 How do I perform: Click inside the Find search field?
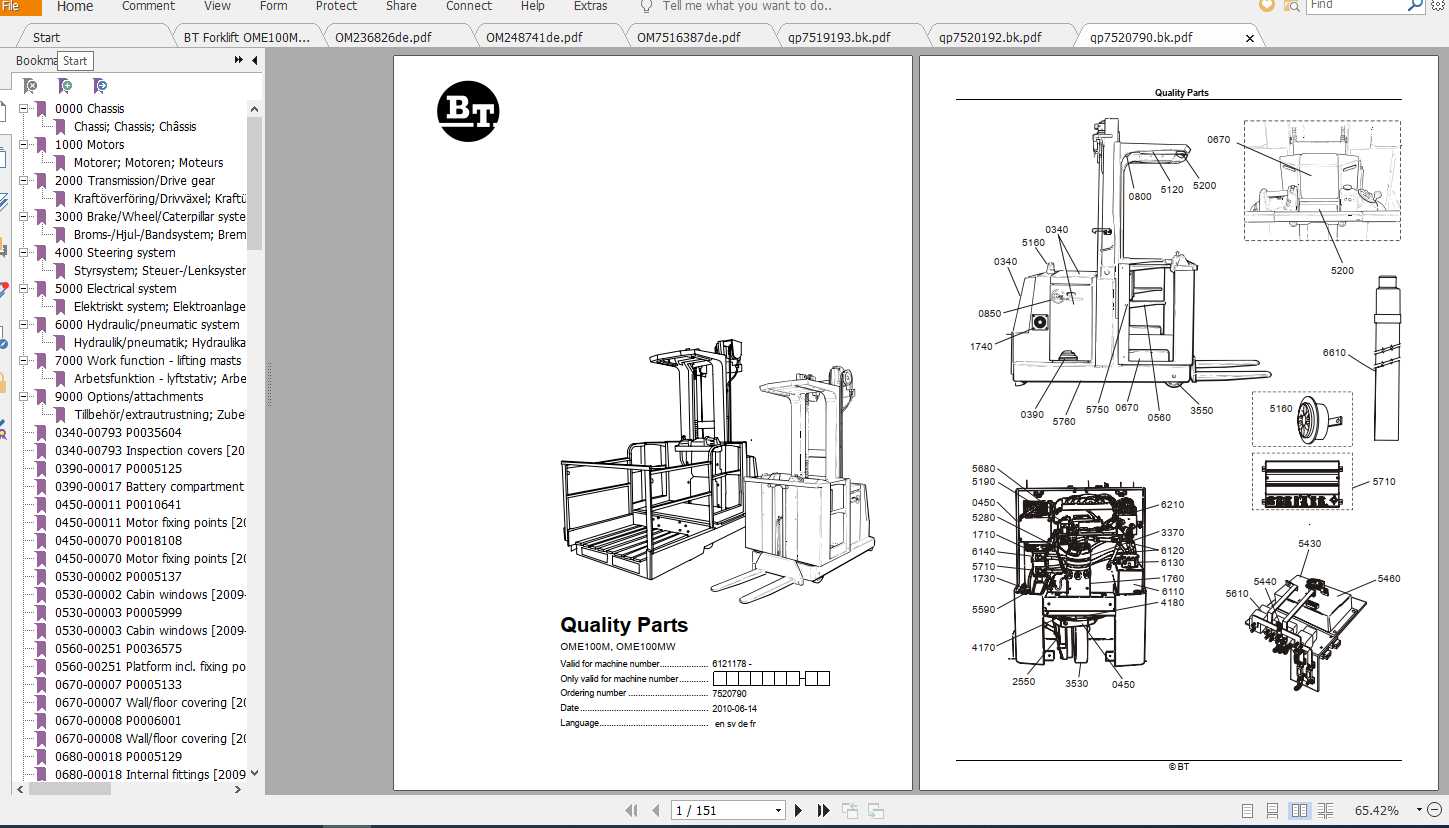[x=1355, y=6]
